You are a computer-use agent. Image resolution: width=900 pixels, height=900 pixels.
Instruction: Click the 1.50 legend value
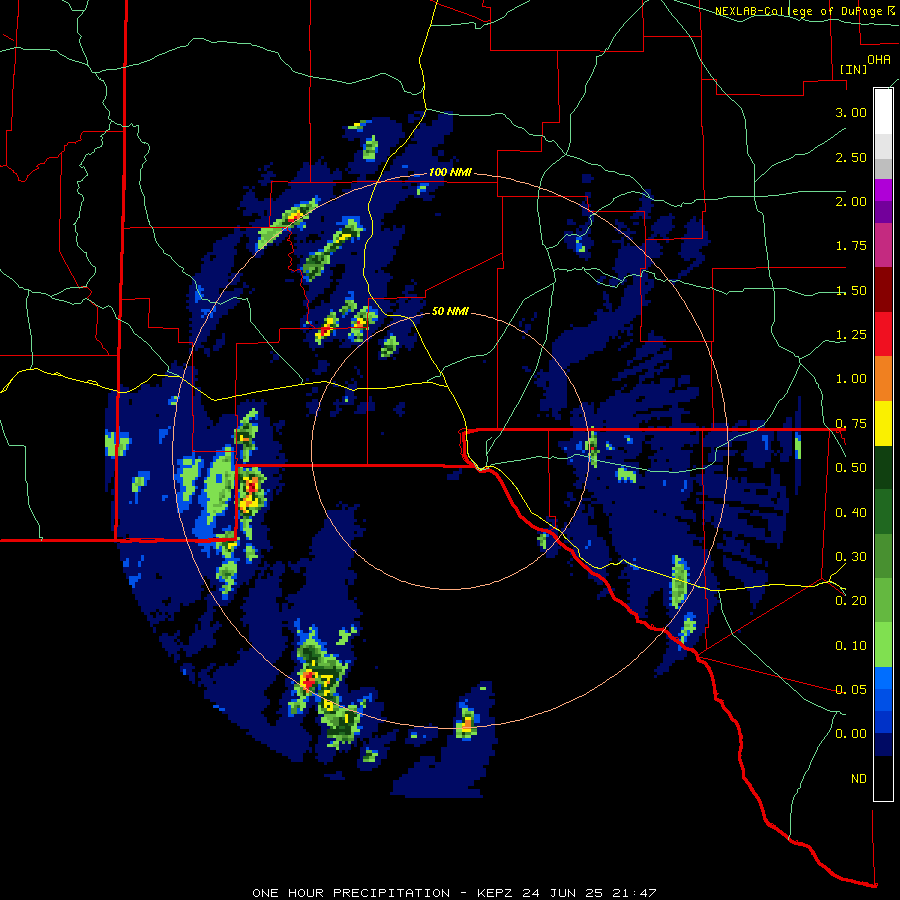click(x=851, y=290)
